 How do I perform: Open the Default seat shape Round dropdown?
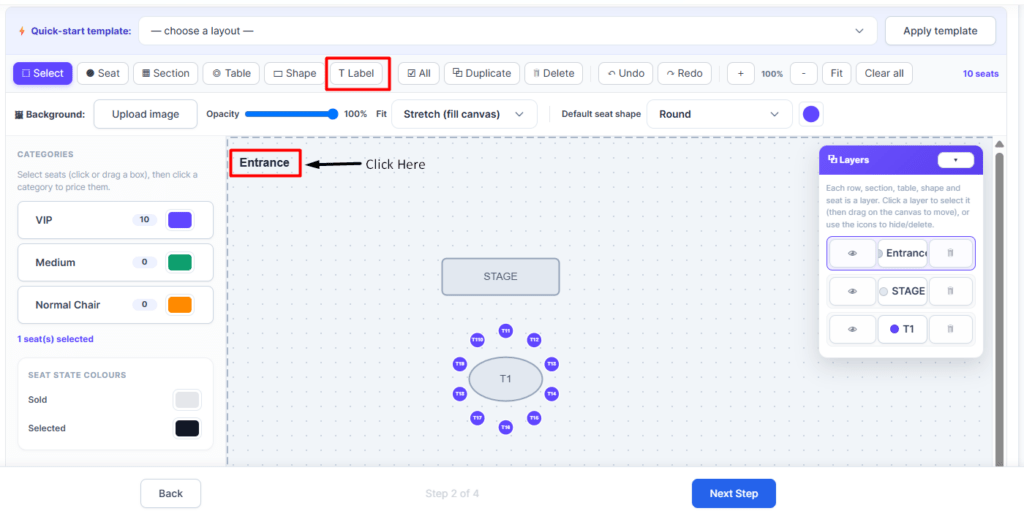(x=720, y=114)
